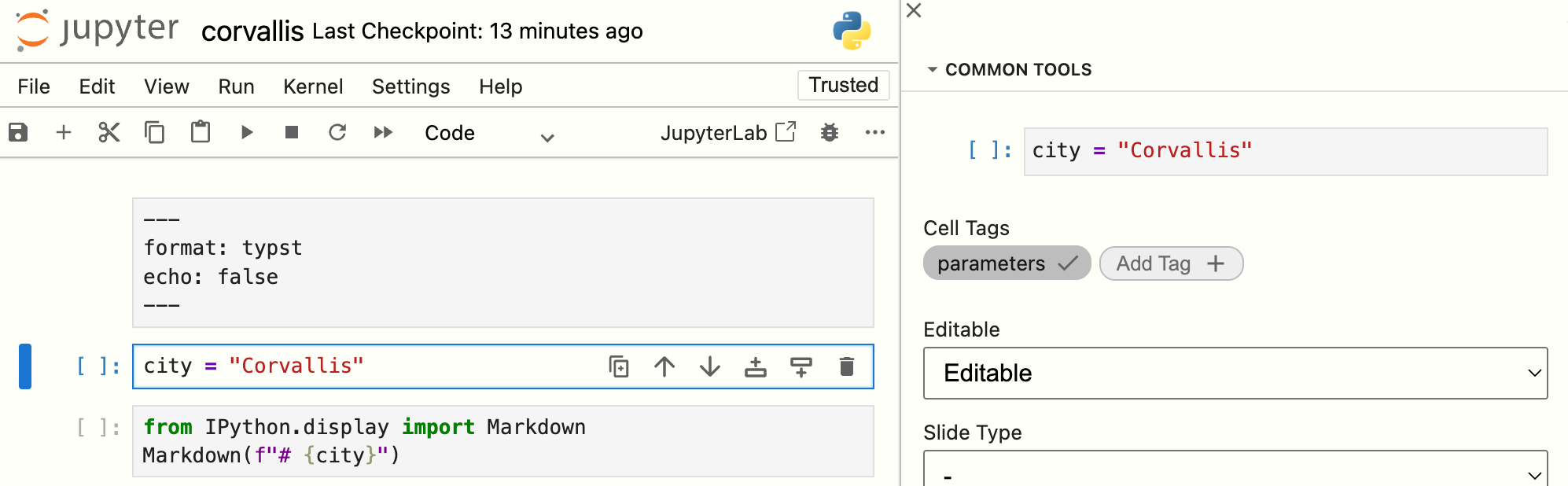Image resolution: width=1568 pixels, height=486 pixels.
Task: Move the city cell up
Action: point(664,366)
